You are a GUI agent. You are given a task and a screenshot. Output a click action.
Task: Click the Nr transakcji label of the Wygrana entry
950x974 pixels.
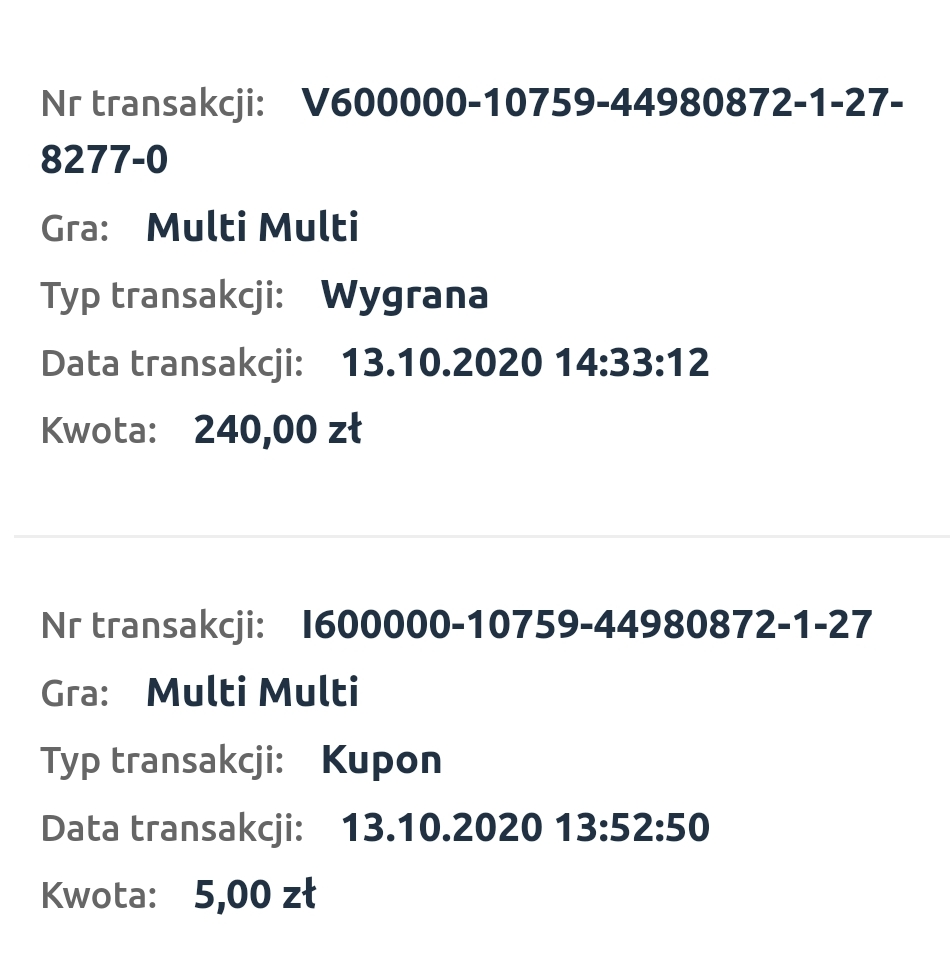point(152,104)
